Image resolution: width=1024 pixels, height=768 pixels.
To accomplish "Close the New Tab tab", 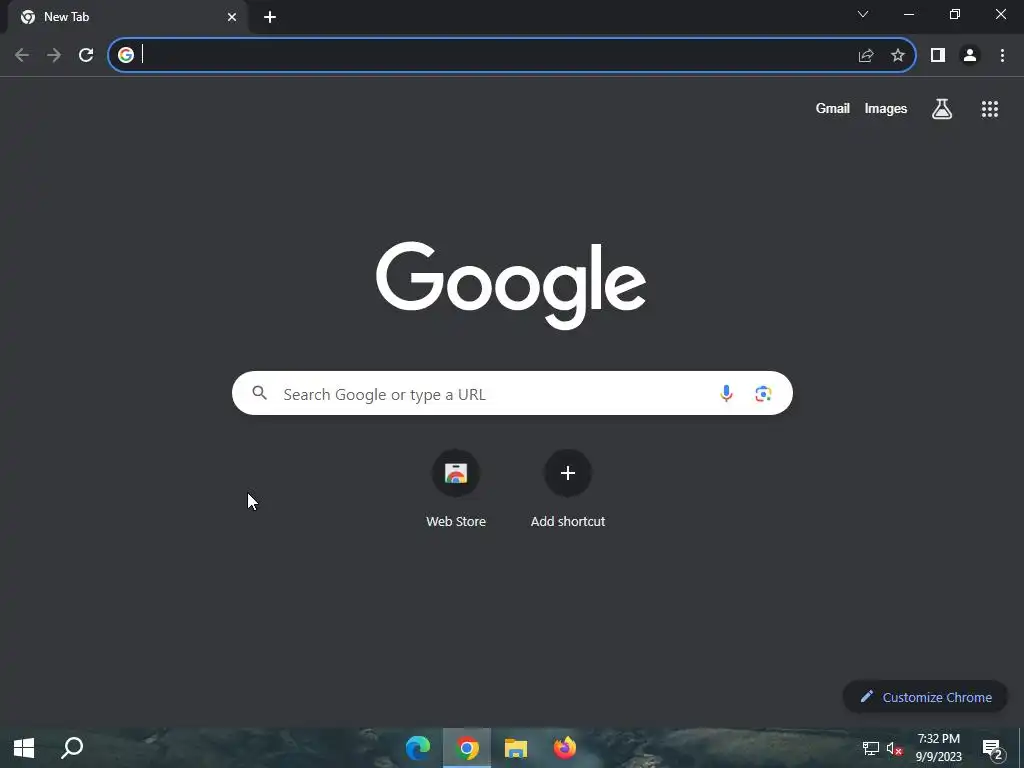I will click(232, 17).
